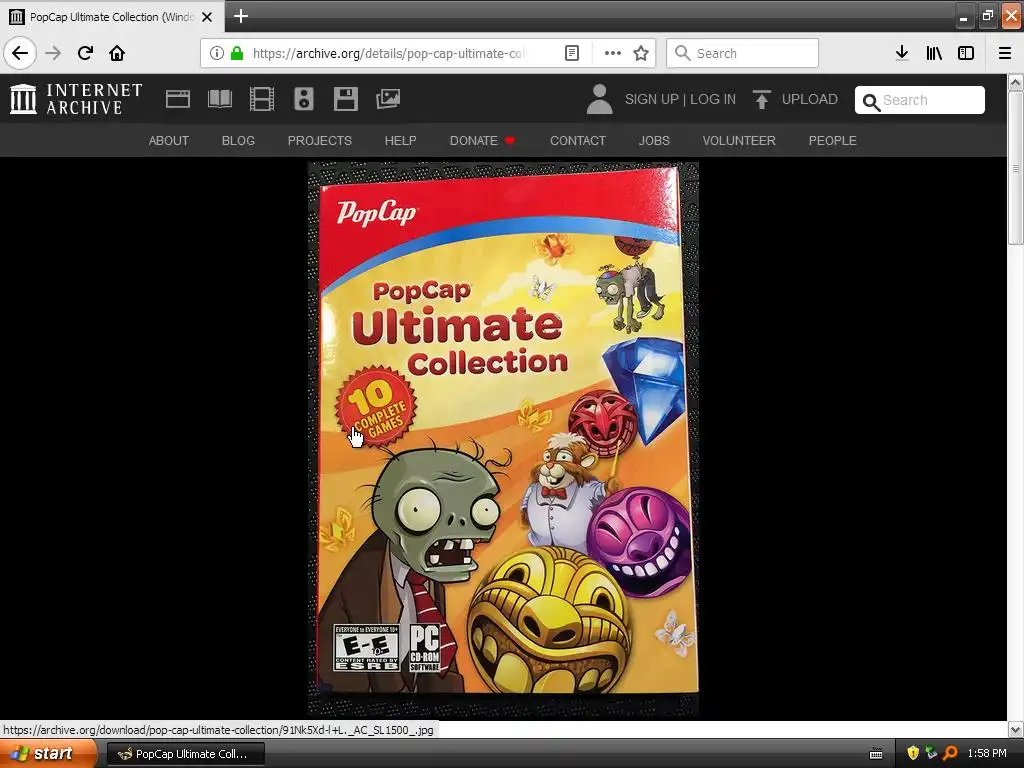The image size is (1024, 768).
Task: Open the DONATE menu item
Action: [x=482, y=140]
